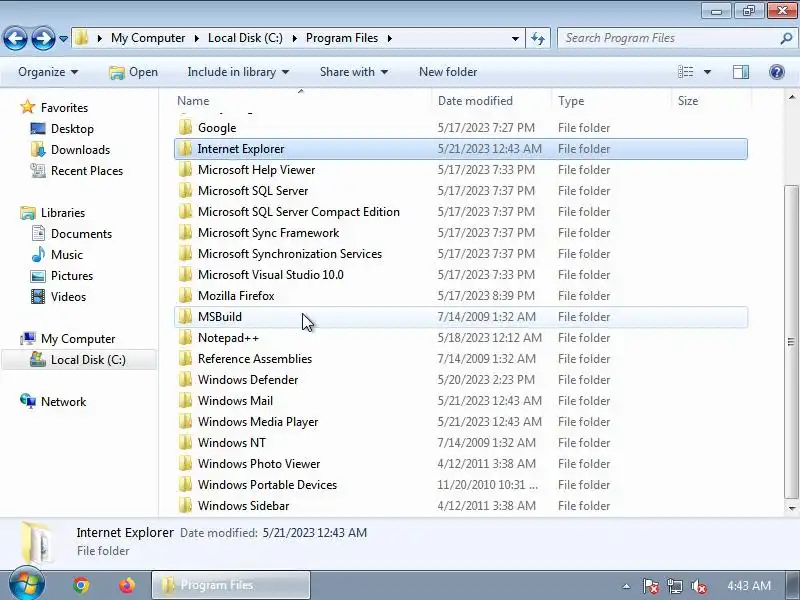This screenshot has height=600, width=800.
Task: Launch Google Chrome from the taskbar
Action: (x=81, y=585)
